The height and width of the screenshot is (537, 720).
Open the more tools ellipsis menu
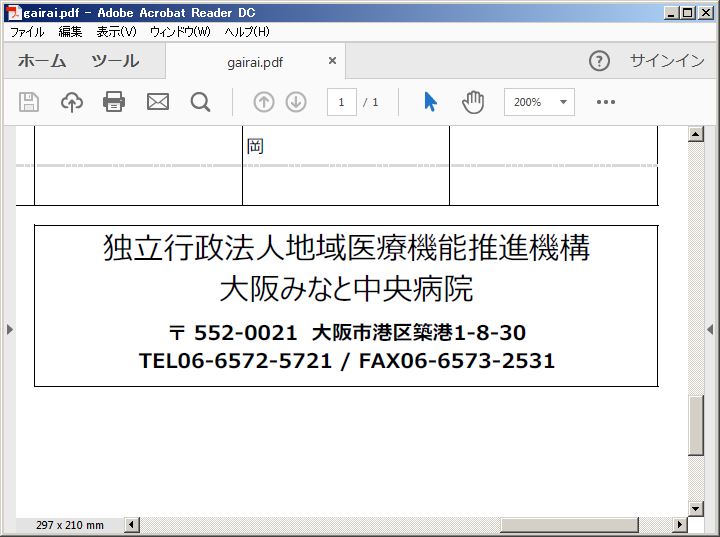pos(606,102)
